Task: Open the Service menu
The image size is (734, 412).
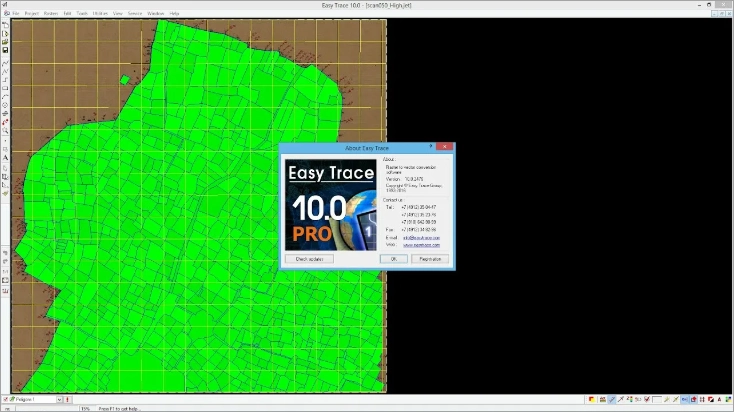Action: coord(135,14)
